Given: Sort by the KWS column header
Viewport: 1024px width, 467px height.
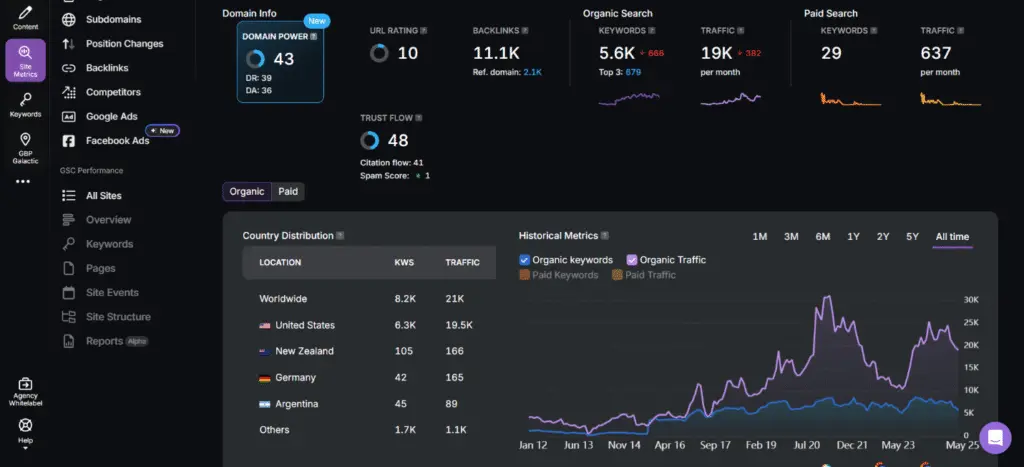Looking at the screenshot, I should tap(404, 263).
